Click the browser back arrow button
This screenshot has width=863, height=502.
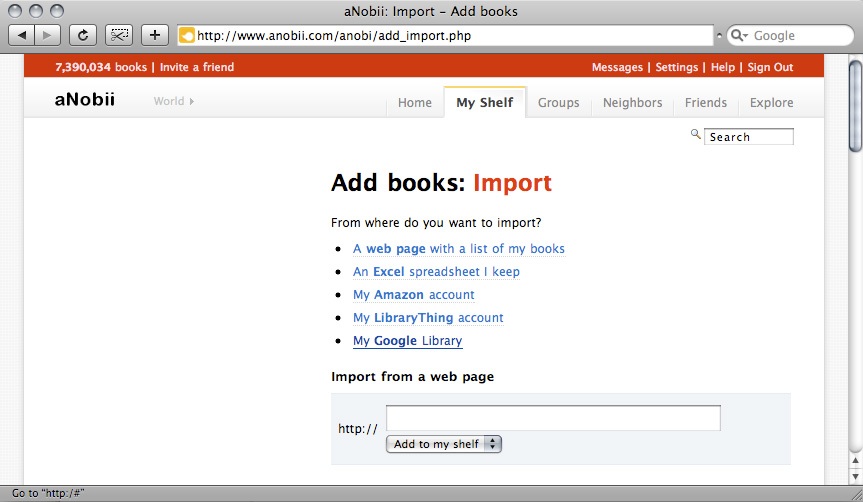click(x=22, y=35)
